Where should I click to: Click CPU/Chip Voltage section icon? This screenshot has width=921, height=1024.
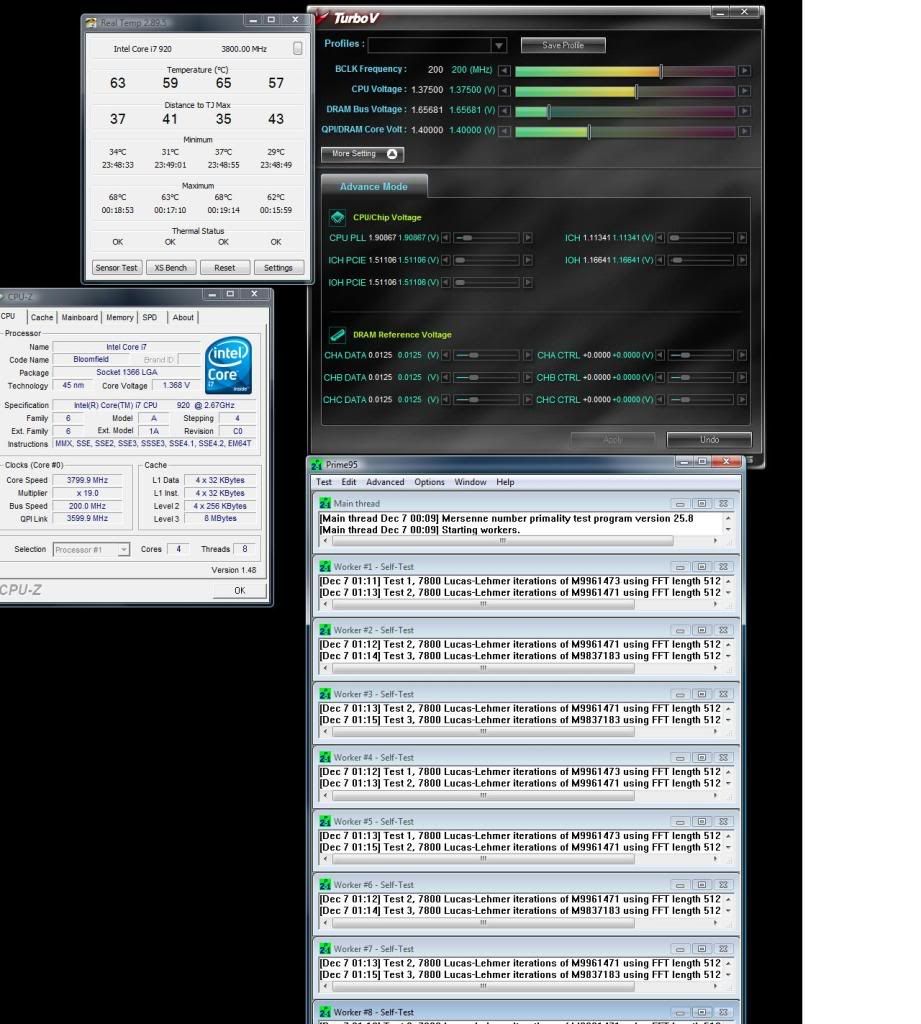click(337, 217)
